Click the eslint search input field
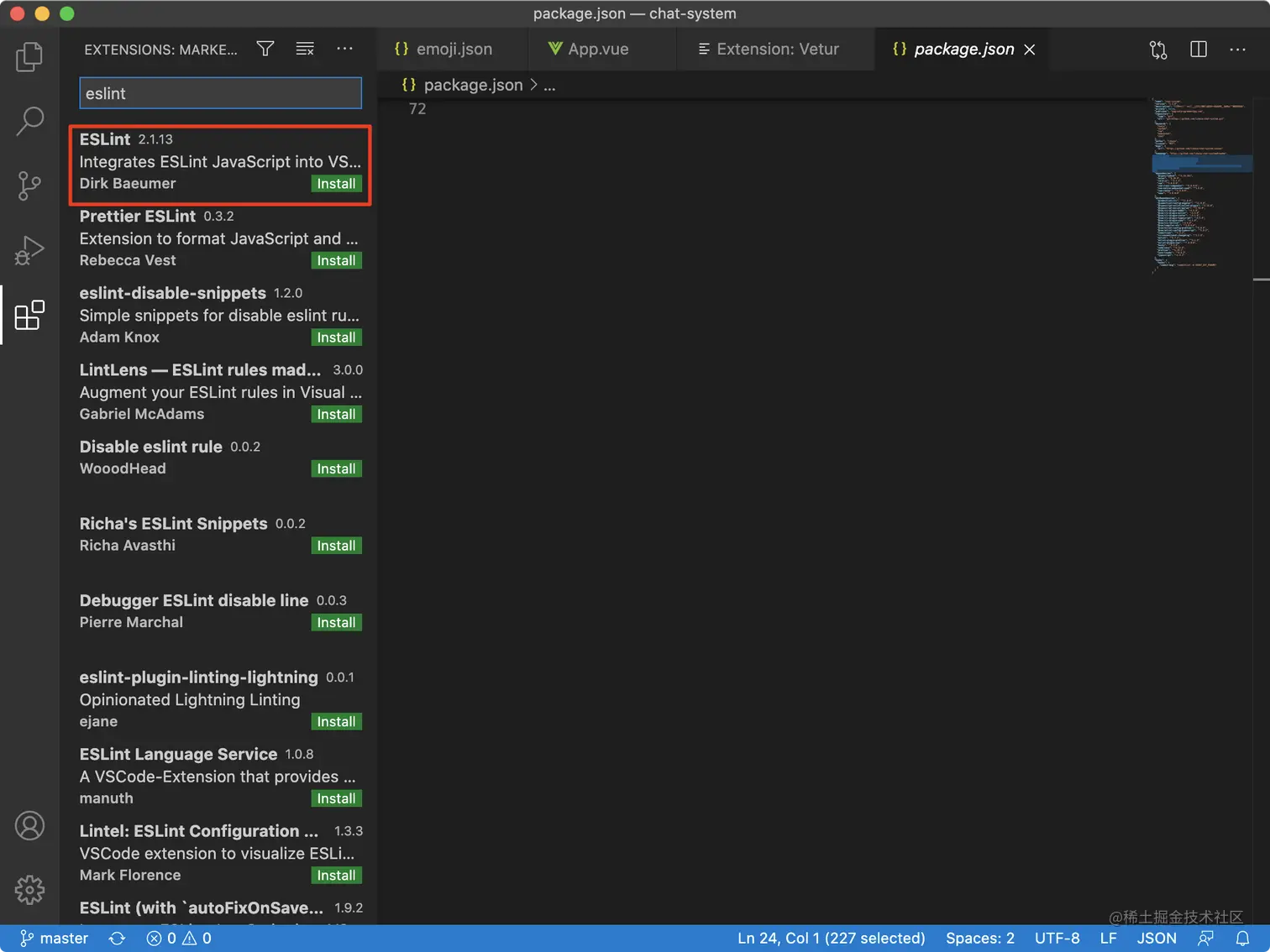The image size is (1270, 952). (220, 93)
